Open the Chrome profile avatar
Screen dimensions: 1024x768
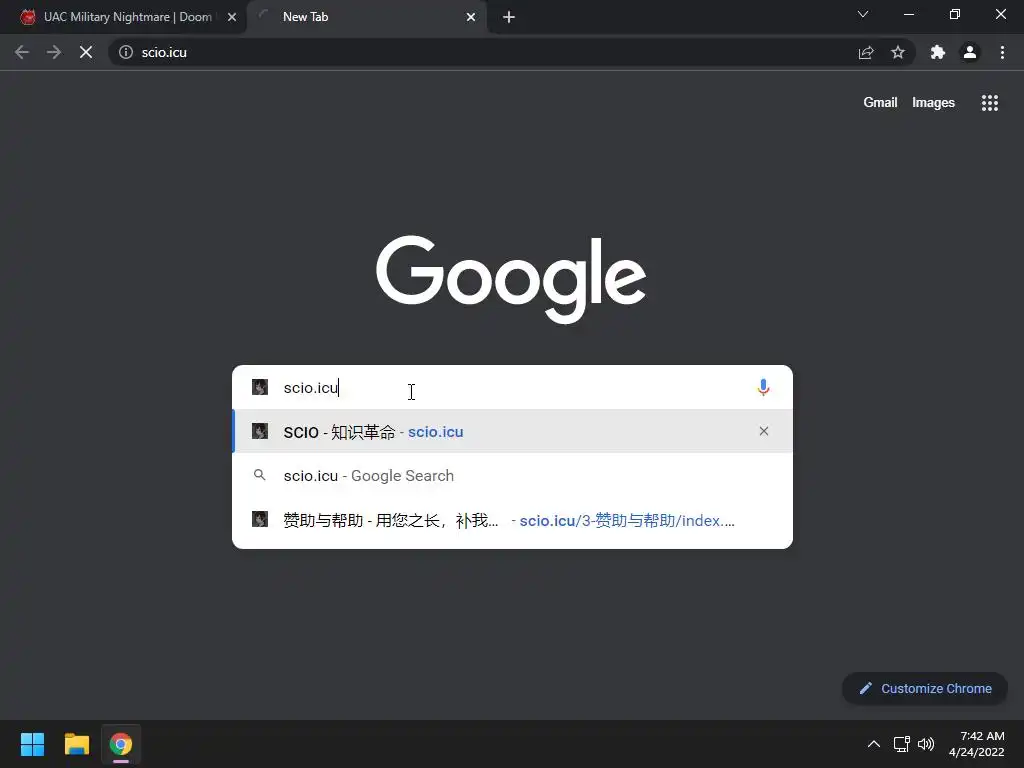[970, 52]
